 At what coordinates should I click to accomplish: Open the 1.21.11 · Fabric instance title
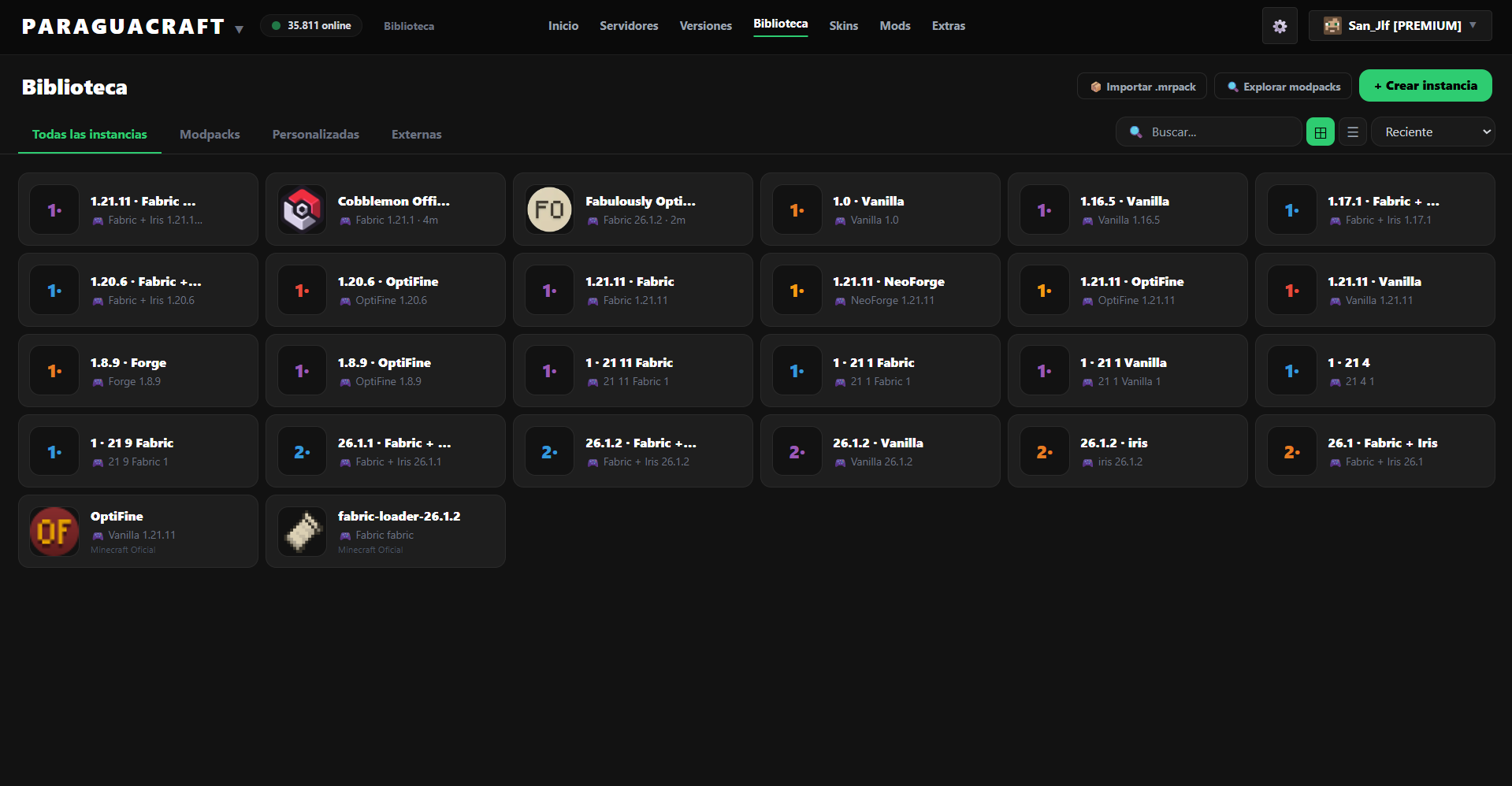[x=630, y=281]
